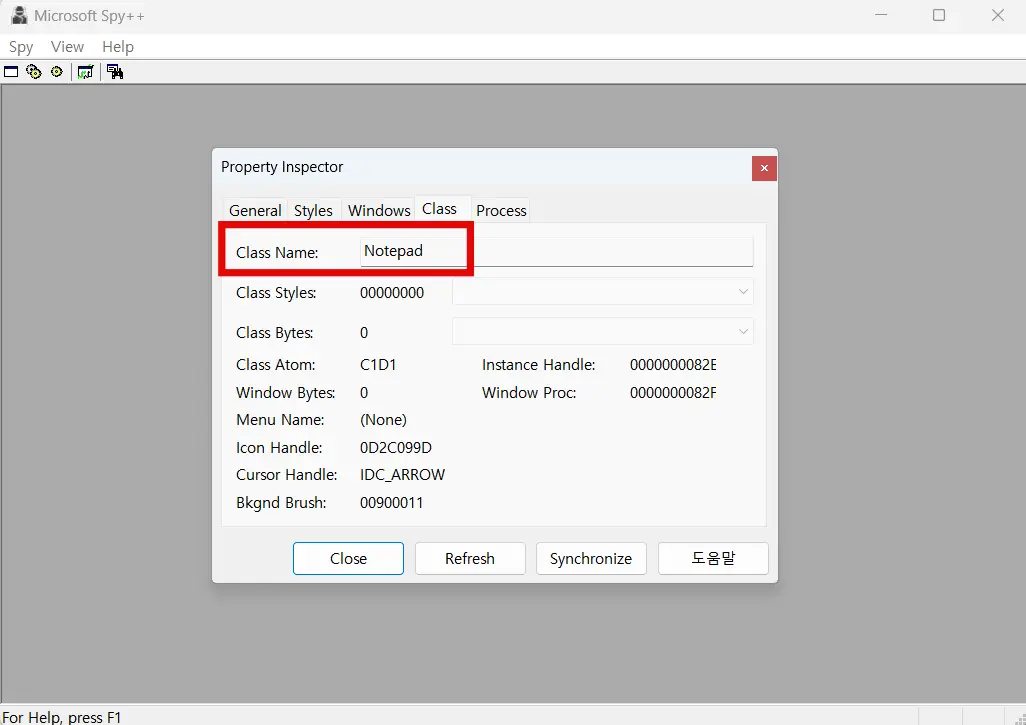Click the Window Proc value 0000000082F
The width and height of the screenshot is (1026, 725).
(673, 393)
